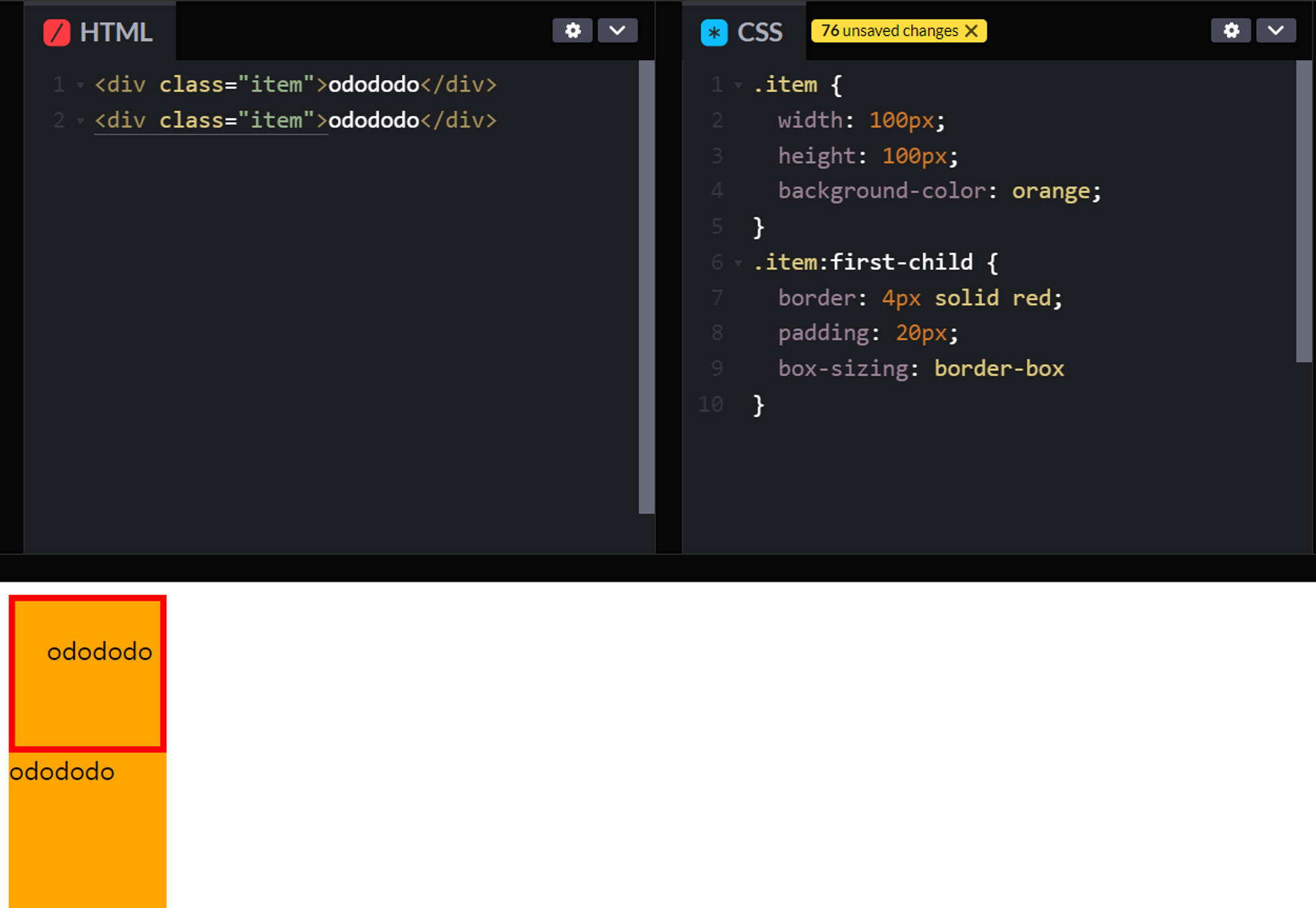Open CSS editor settings gear
This screenshot has width=1316, height=908.
pyautogui.click(x=1230, y=31)
